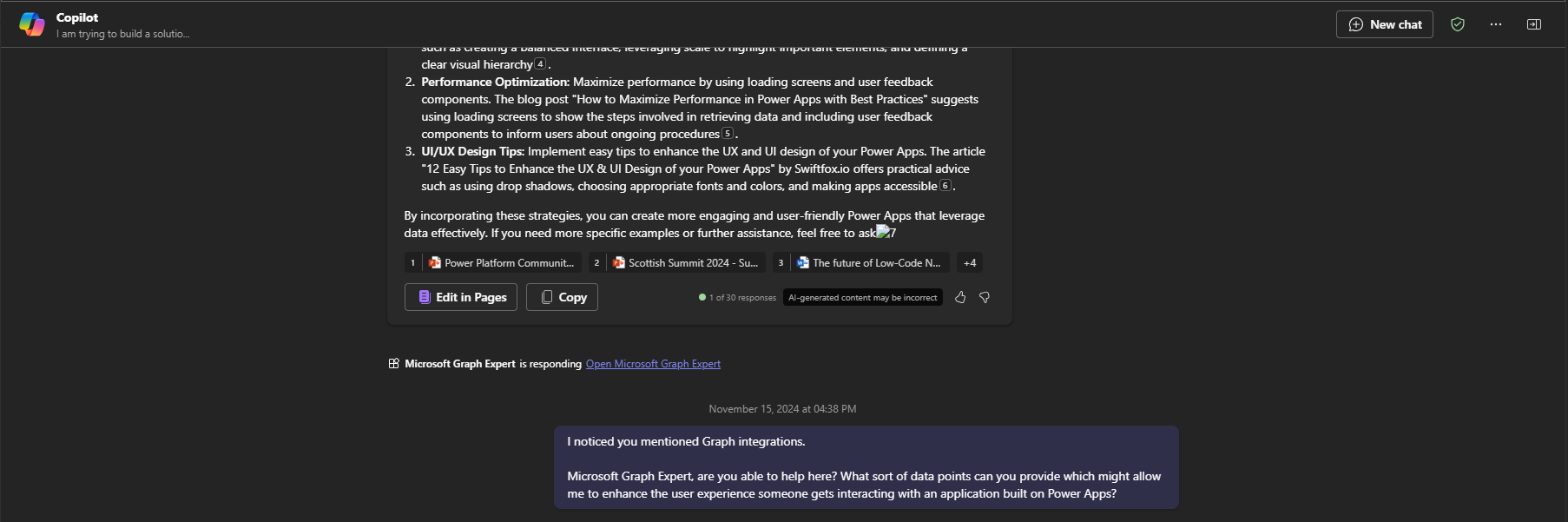Give the response a thumbs up
The width and height of the screenshot is (1568, 522).
tap(960, 297)
